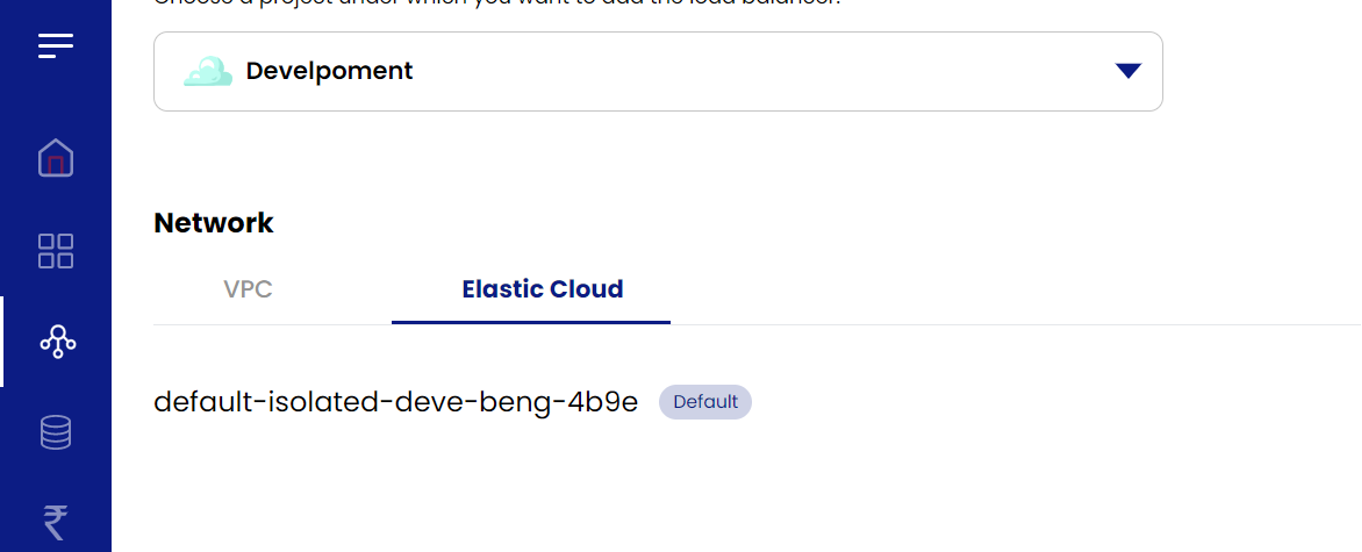Open billing via the rupee icon
The width and height of the screenshot is (1362, 552).
pyautogui.click(x=56, y=522)
